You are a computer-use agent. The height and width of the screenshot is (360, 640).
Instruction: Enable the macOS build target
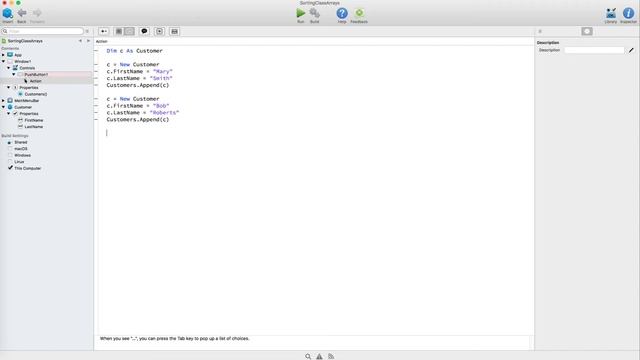tap(10, 149)
